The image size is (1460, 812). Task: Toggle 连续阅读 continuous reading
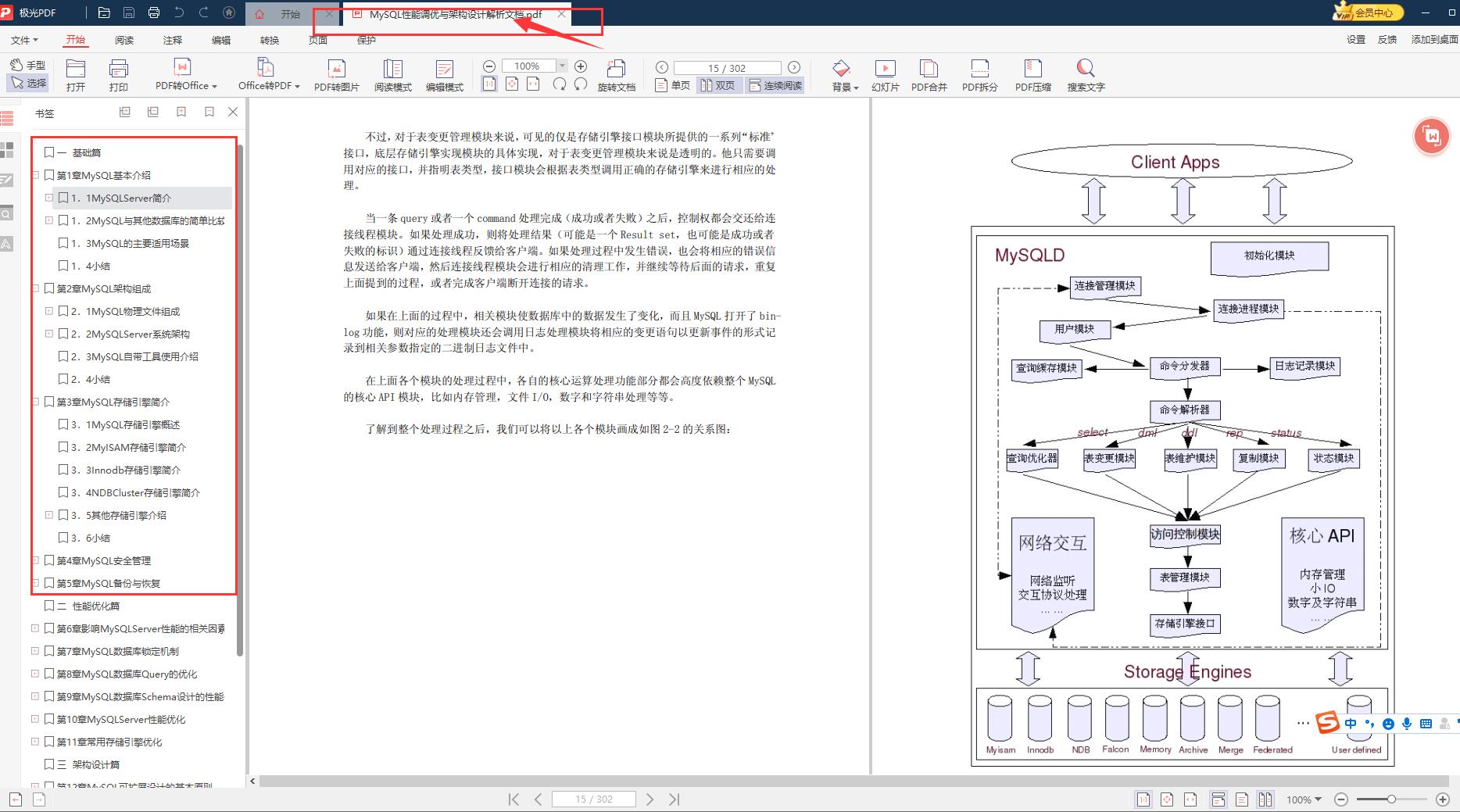point(775,85)
